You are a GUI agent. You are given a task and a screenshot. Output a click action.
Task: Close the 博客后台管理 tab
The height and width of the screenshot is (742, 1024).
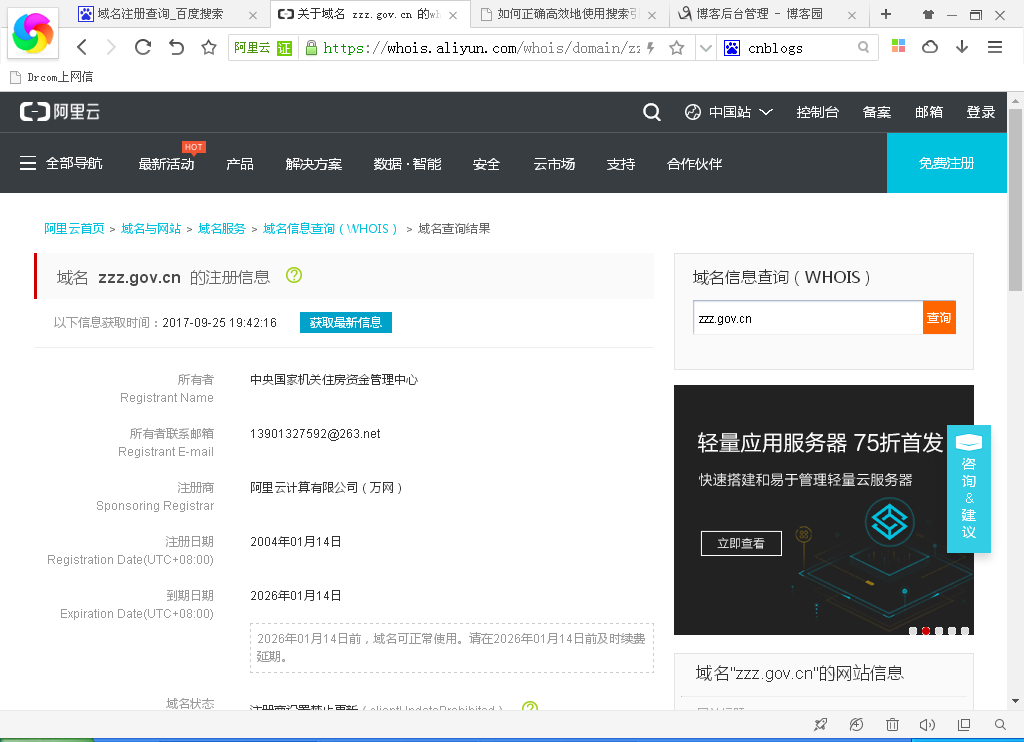pyautogui.click(x=852, y=15)
